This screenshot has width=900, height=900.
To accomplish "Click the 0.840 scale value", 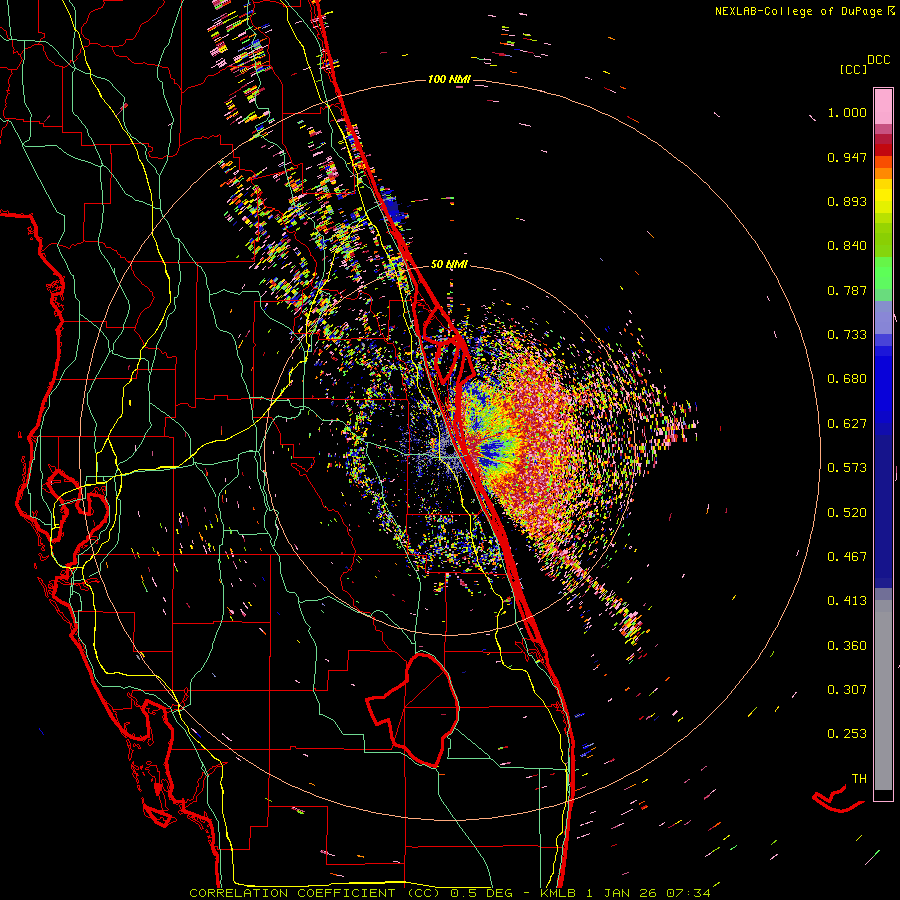I will [x=847, y=246].
